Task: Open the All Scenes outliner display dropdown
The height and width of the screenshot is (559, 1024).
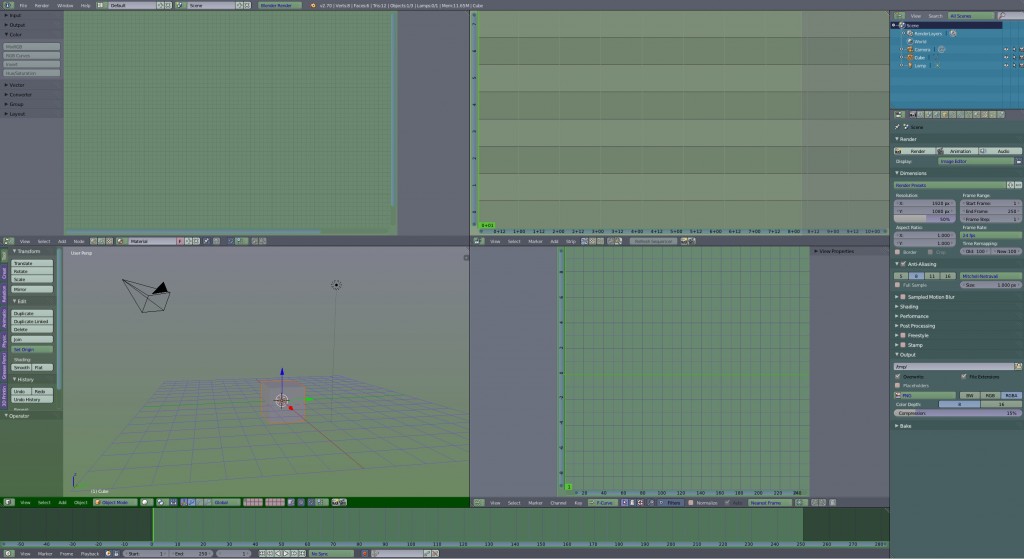Action: click(970, 16)
